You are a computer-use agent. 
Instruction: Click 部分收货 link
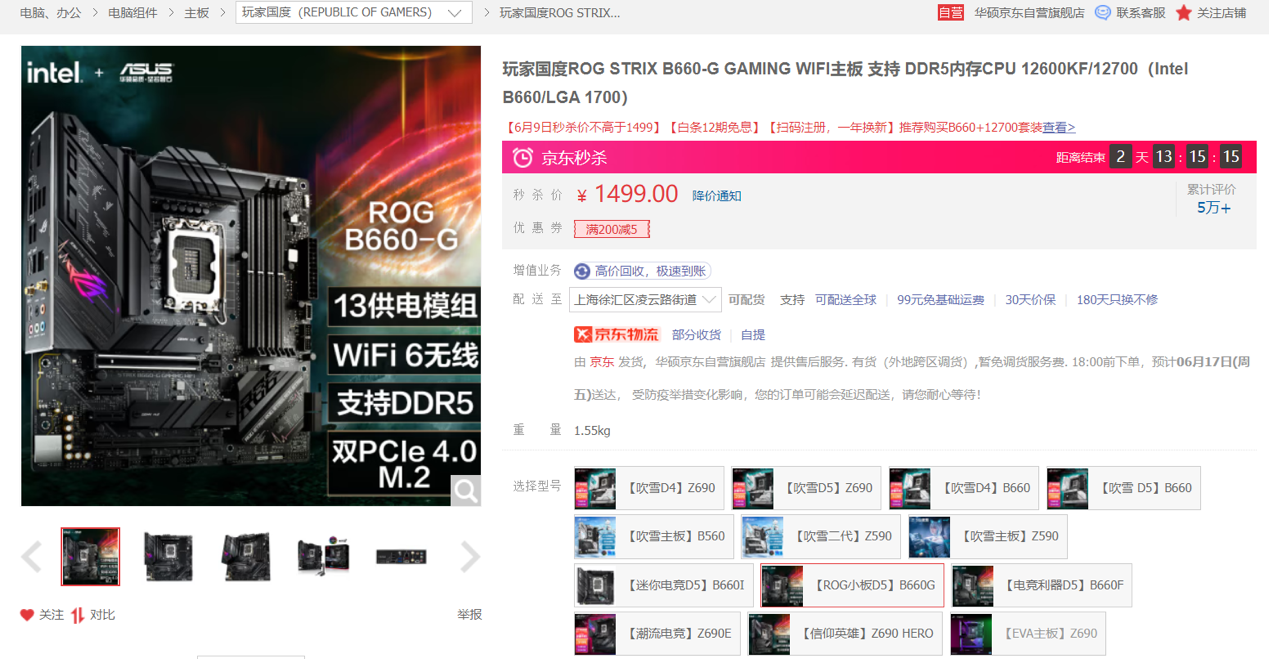pyautogui.click(x=696, y=335)
